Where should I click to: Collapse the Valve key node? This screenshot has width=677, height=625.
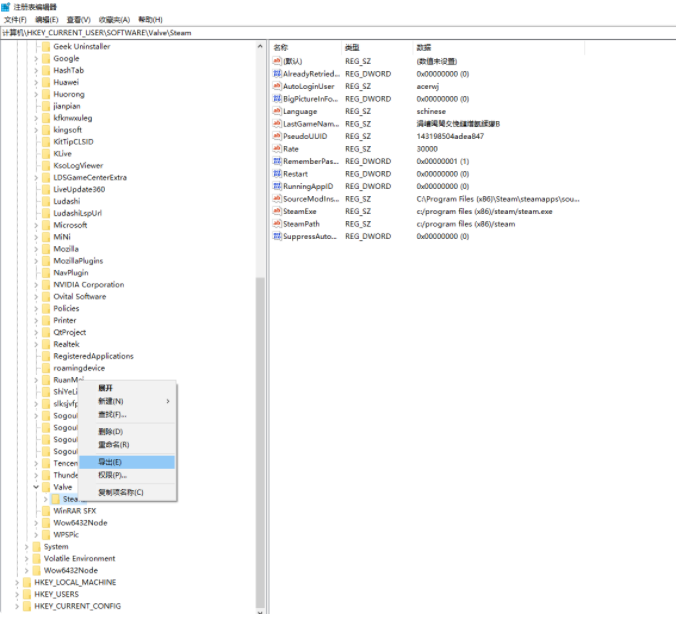click(36, 487)
